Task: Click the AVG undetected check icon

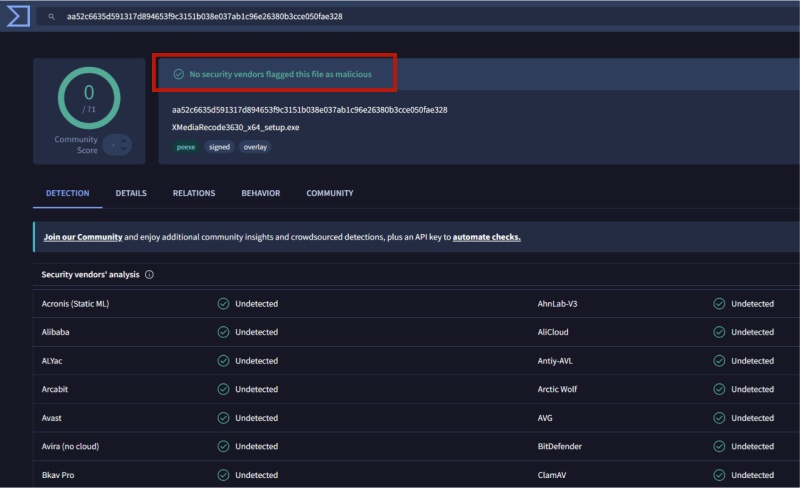Action: tap(719, 418)
